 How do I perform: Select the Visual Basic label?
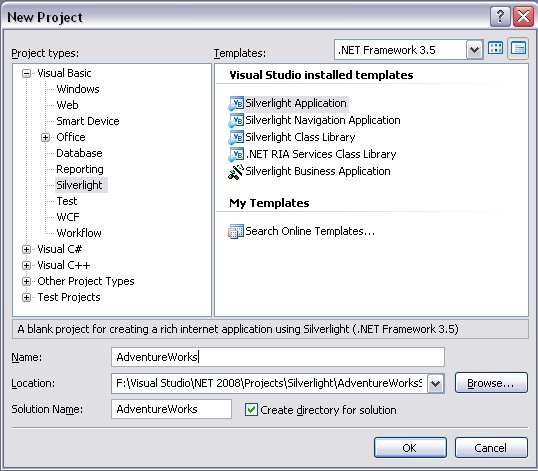[64, 73]
